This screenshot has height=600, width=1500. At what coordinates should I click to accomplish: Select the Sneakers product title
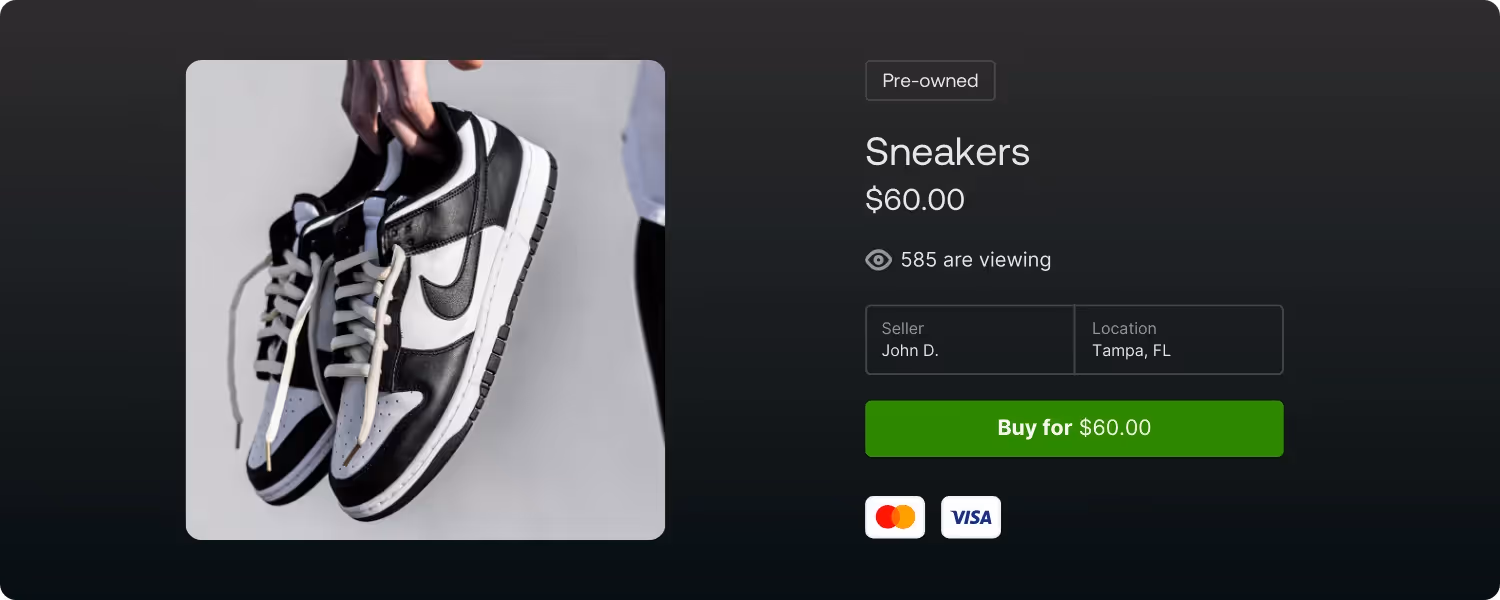(x=947, y=152)
